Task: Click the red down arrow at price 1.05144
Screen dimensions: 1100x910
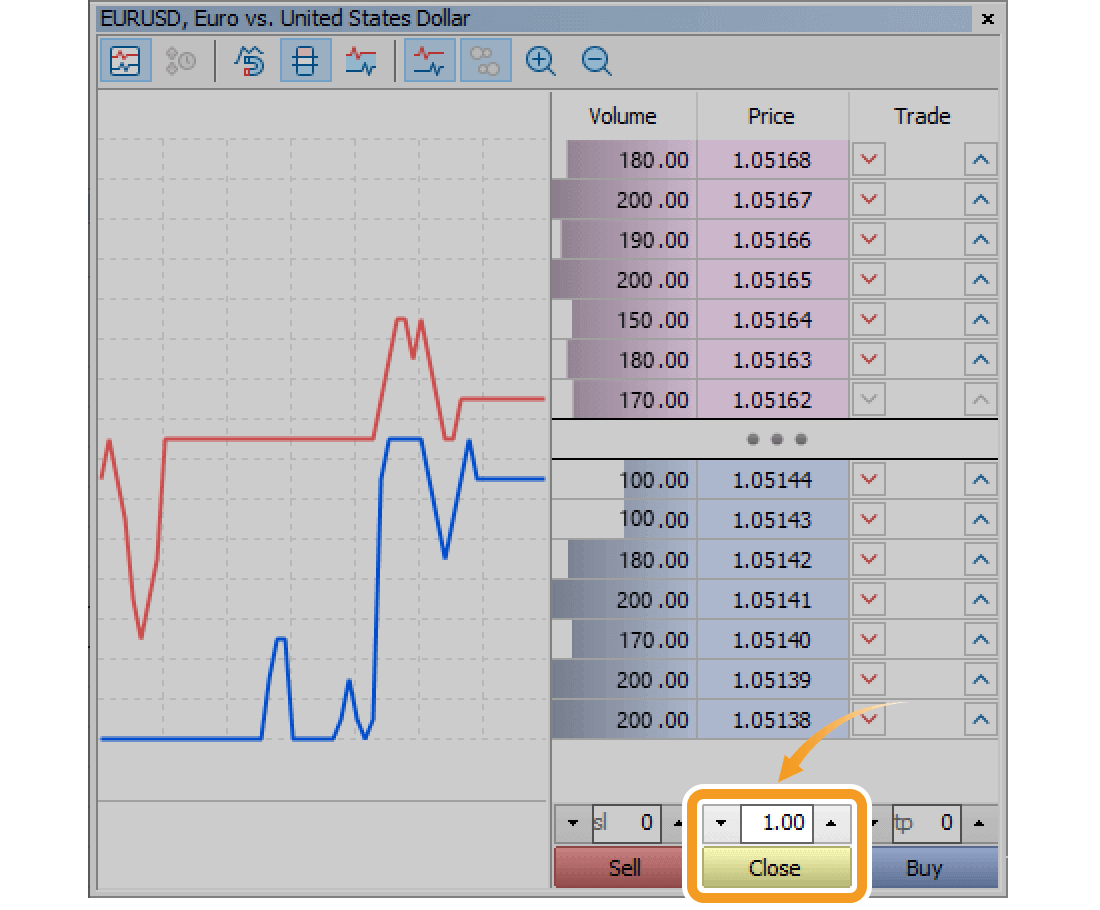Action: tap(869, 480)
